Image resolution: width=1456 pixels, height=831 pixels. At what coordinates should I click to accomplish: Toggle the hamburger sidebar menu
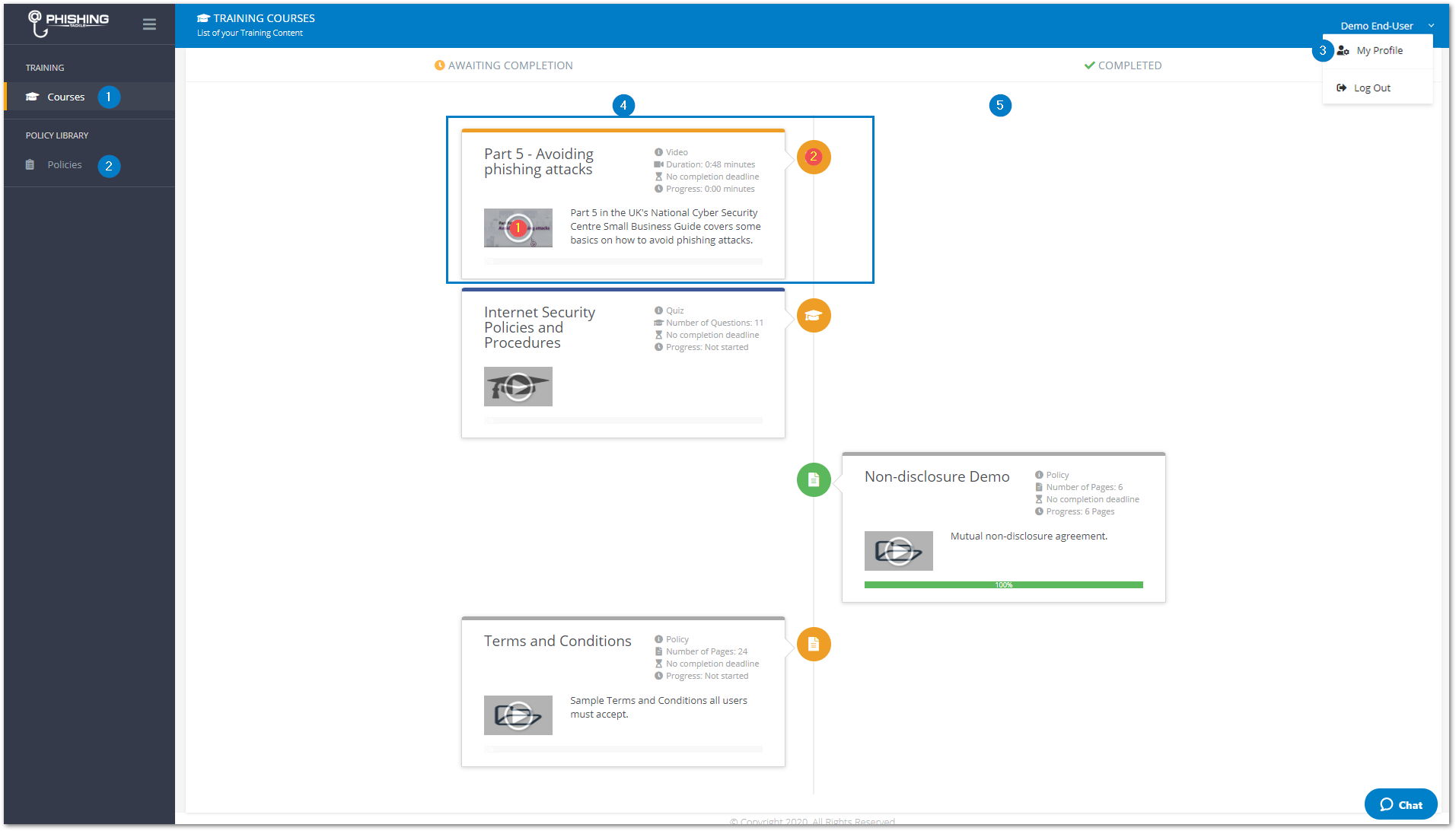click(x=149, y=24)
